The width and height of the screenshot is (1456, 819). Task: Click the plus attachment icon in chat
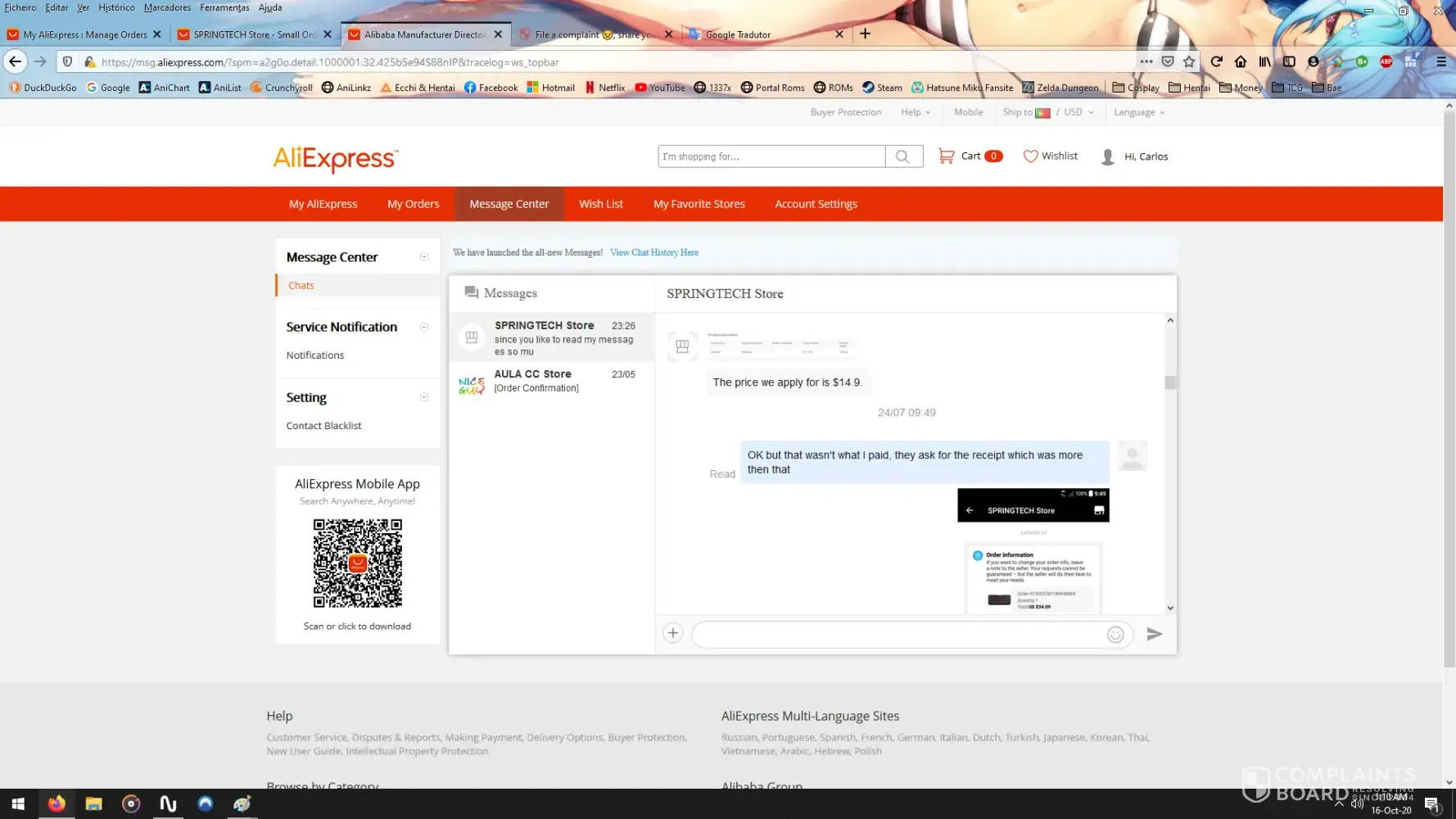coord(672,633)
